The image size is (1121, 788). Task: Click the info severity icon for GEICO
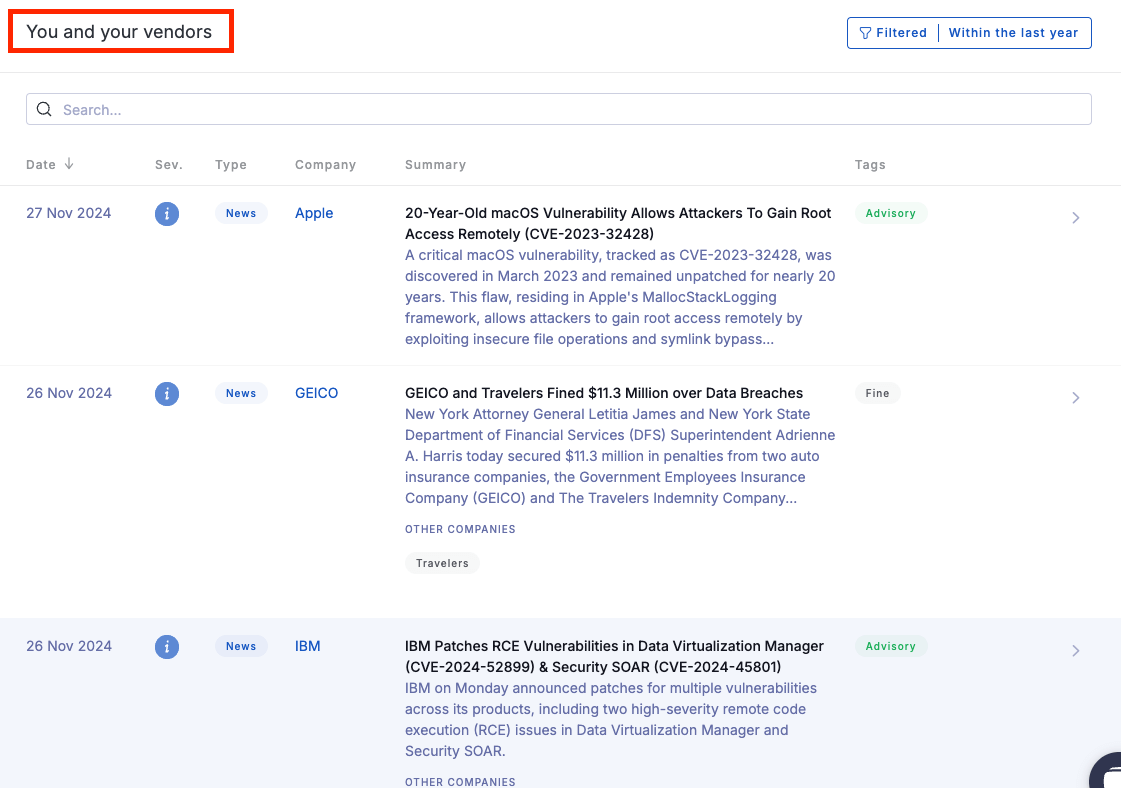(x=167, y=394)
